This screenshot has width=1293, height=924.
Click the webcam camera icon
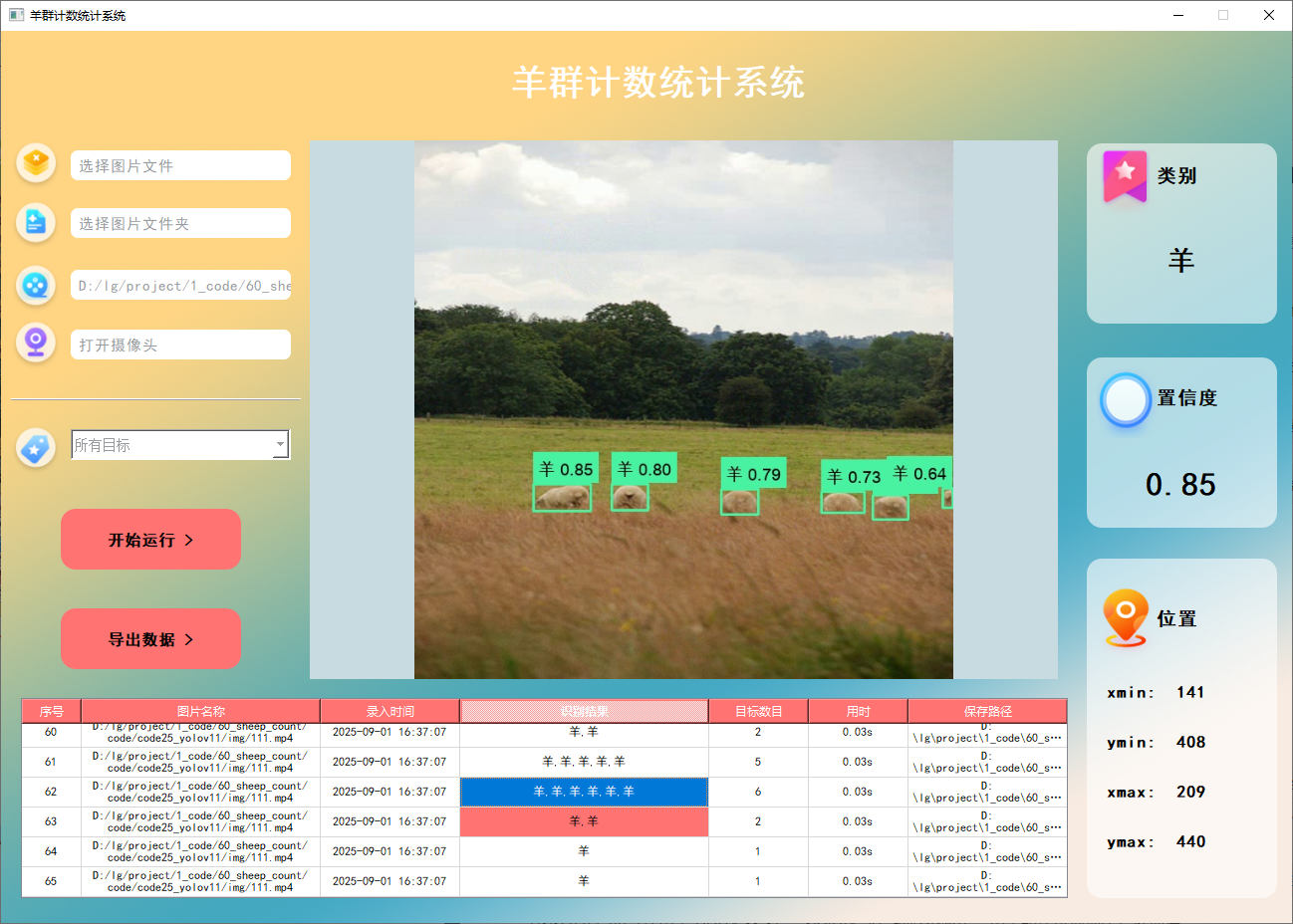point(36,344)
